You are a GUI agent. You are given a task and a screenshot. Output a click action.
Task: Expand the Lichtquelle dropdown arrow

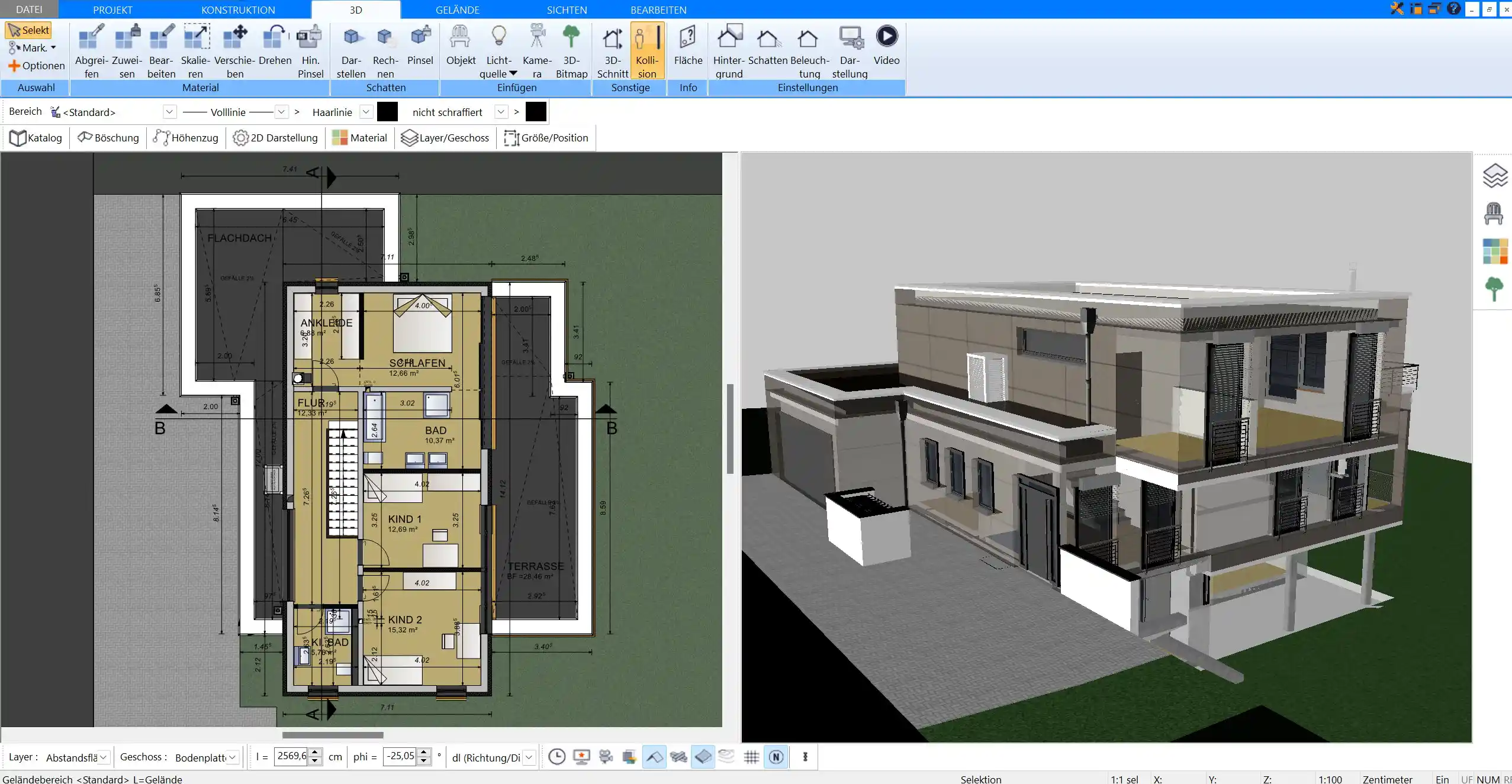(x=513, y=73)
